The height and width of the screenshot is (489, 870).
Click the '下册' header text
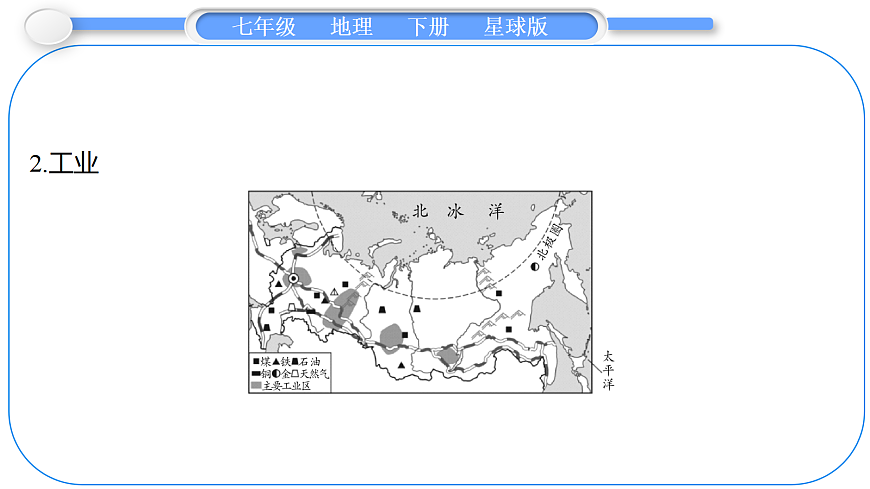[x=428, y=27]
